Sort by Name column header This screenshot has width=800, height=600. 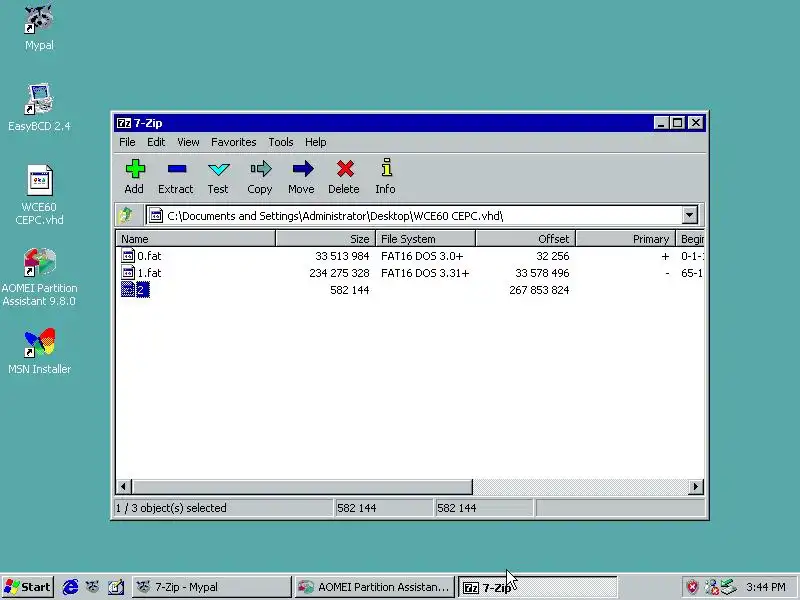click(195, 239)
